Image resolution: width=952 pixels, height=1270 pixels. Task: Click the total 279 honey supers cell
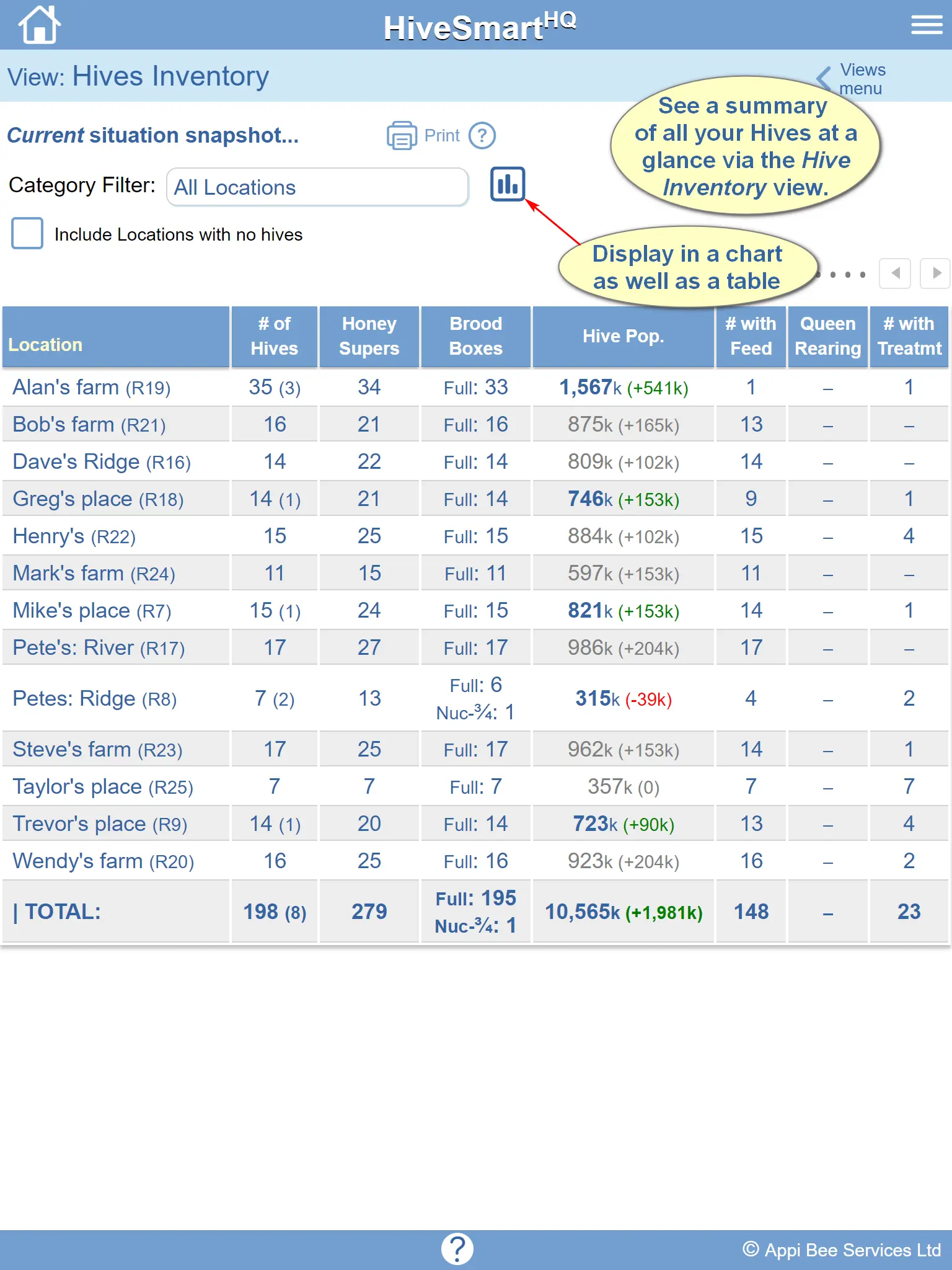coord(369,912)
